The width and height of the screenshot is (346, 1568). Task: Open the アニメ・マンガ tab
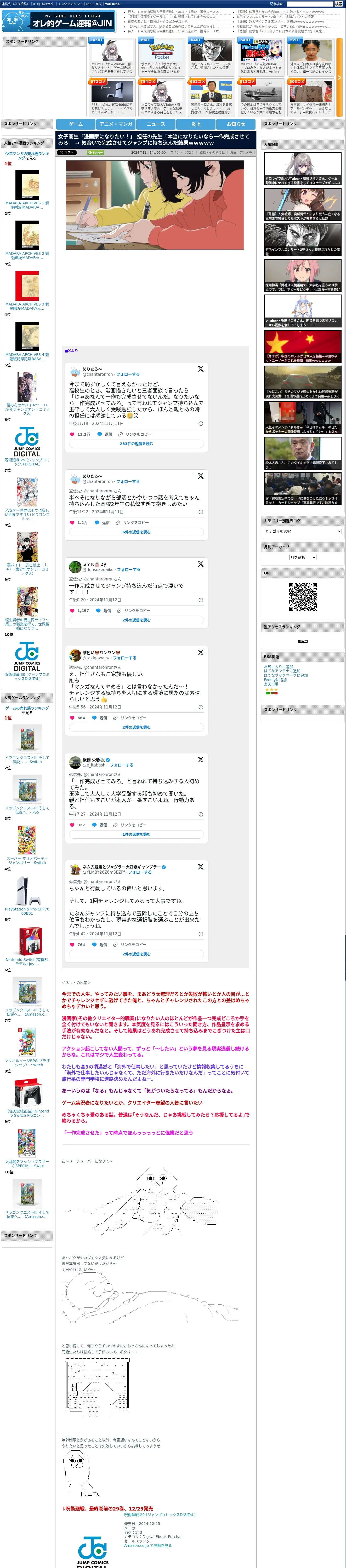point(116,124)
